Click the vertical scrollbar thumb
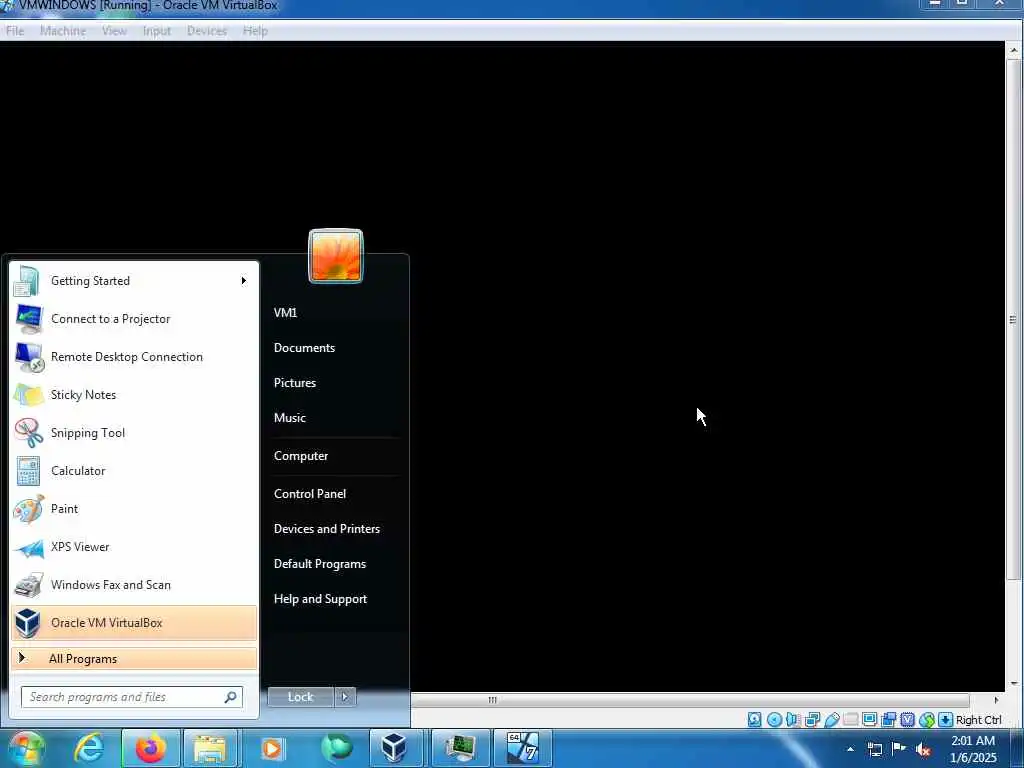Image resolution: width=1024 pixels, height=768 pixels. coord(1013,319)
